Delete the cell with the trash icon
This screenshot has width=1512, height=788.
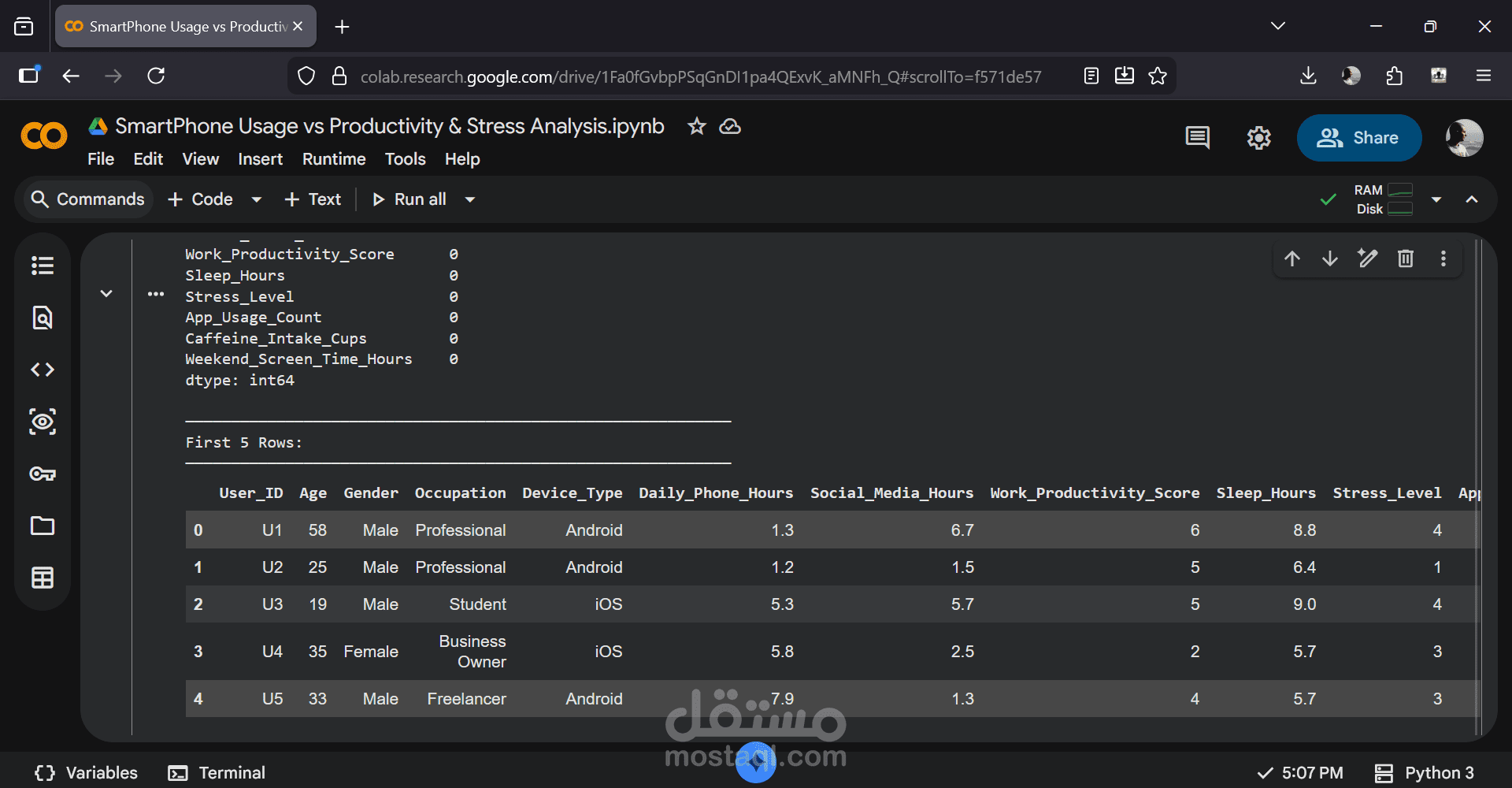1406,258
